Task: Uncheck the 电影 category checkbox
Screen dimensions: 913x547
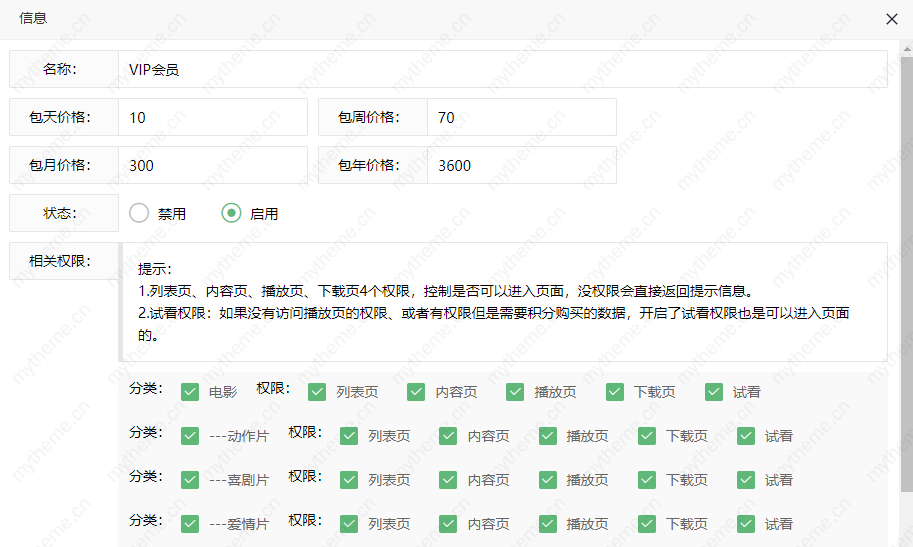Action: click(x=190, y=392)
